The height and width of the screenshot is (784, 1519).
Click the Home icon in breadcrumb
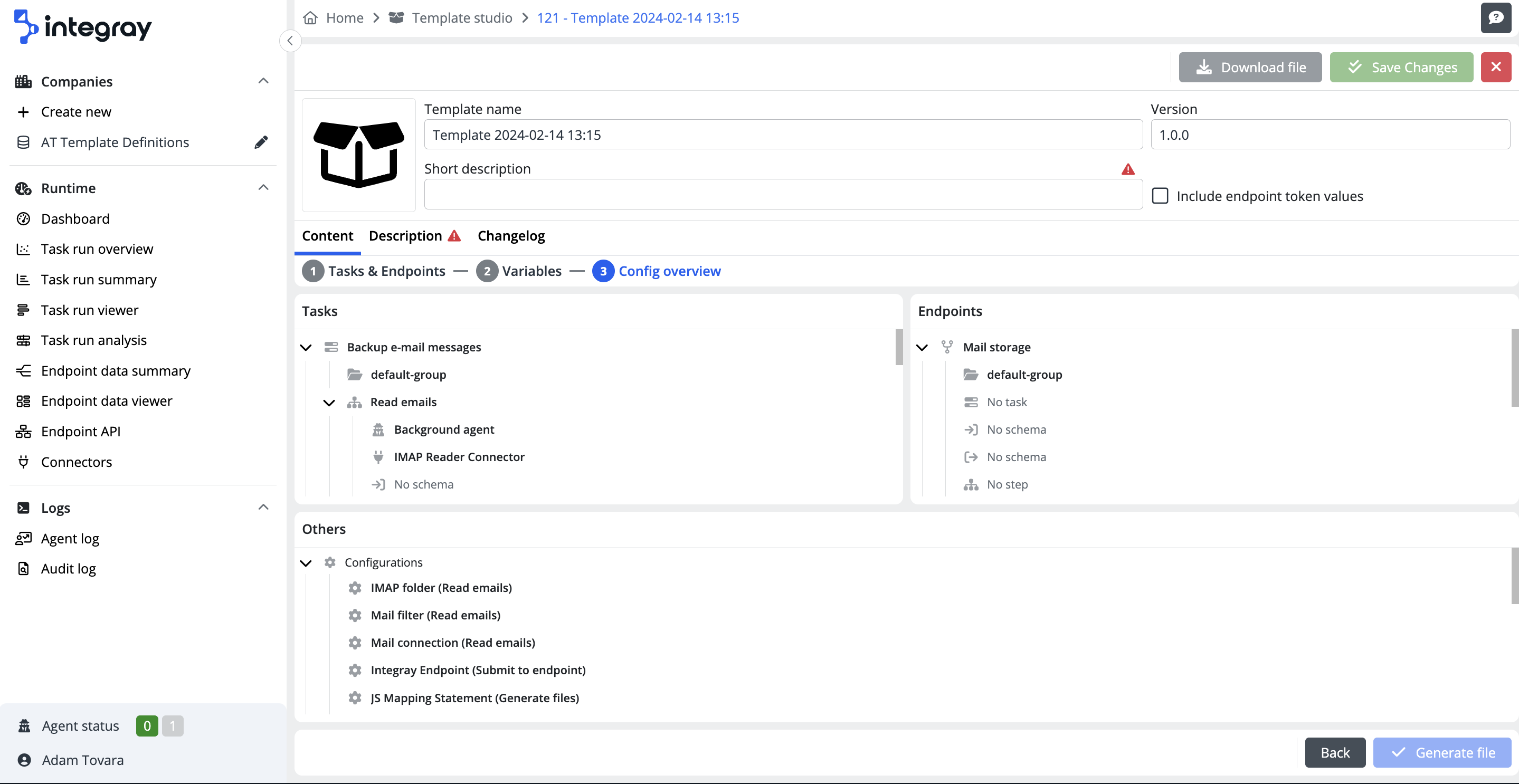(x=310, y=18)
